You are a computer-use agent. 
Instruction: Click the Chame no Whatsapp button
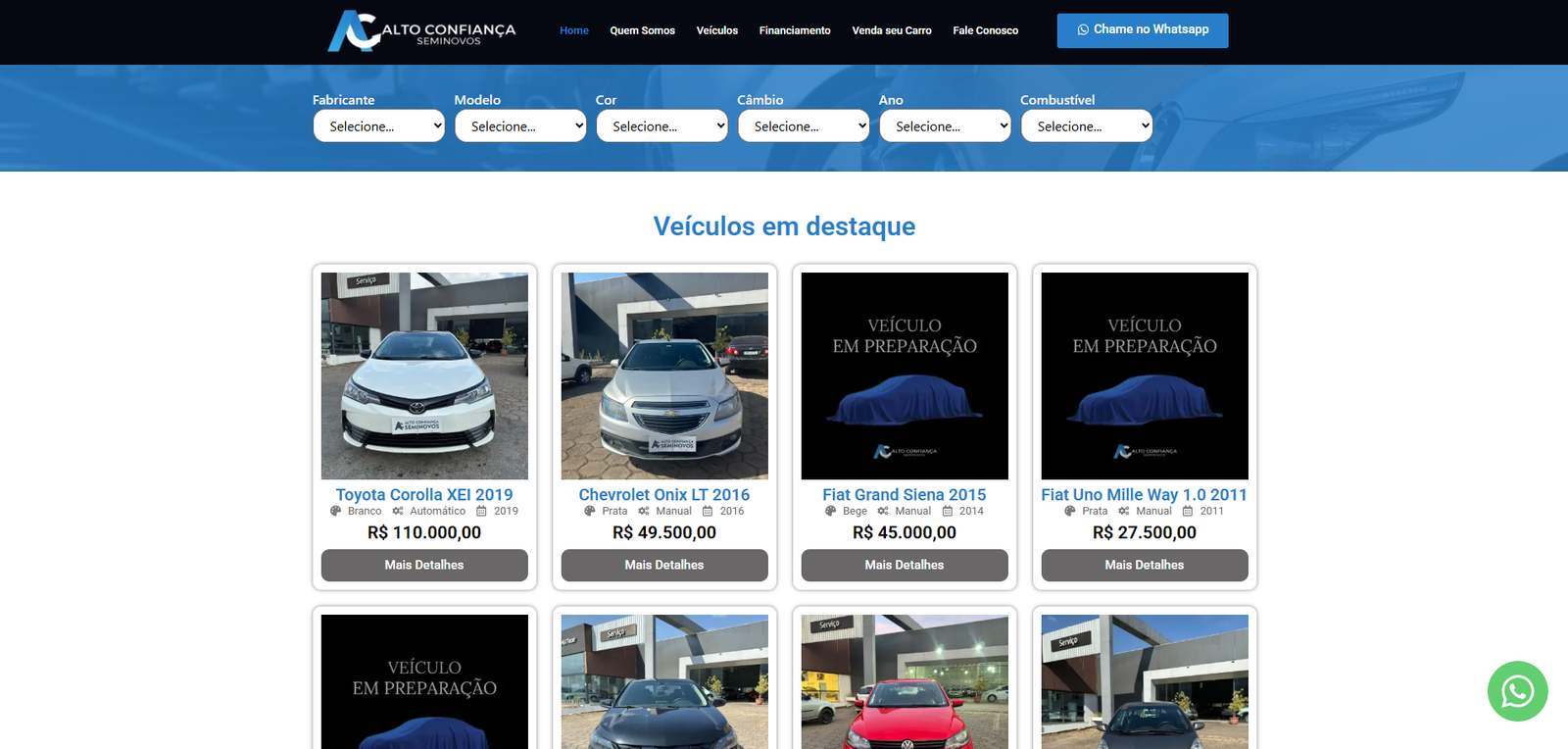click(1143, 30)
